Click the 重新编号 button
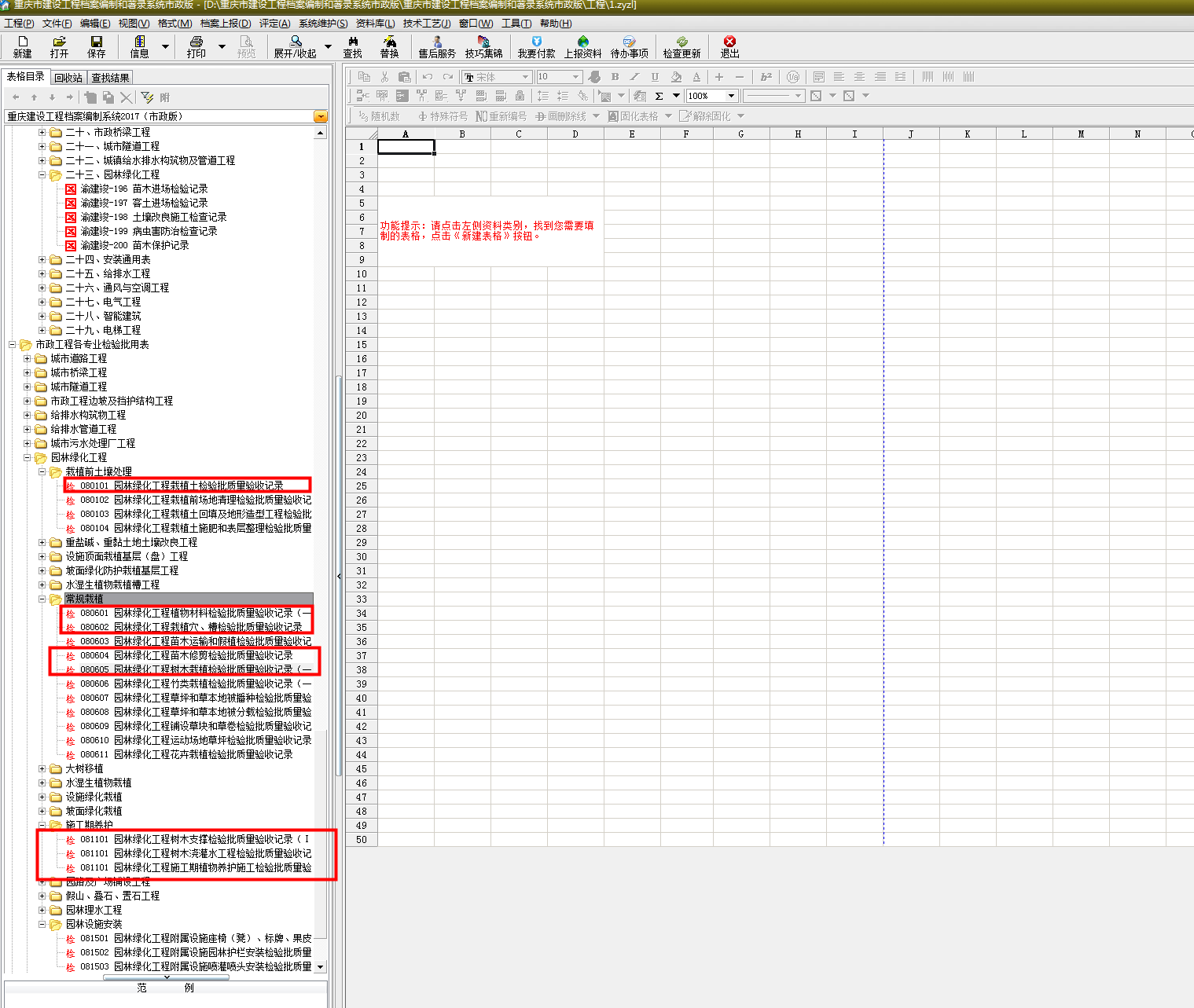This screenshot has height=1008, width=1194. coord(501,116)
